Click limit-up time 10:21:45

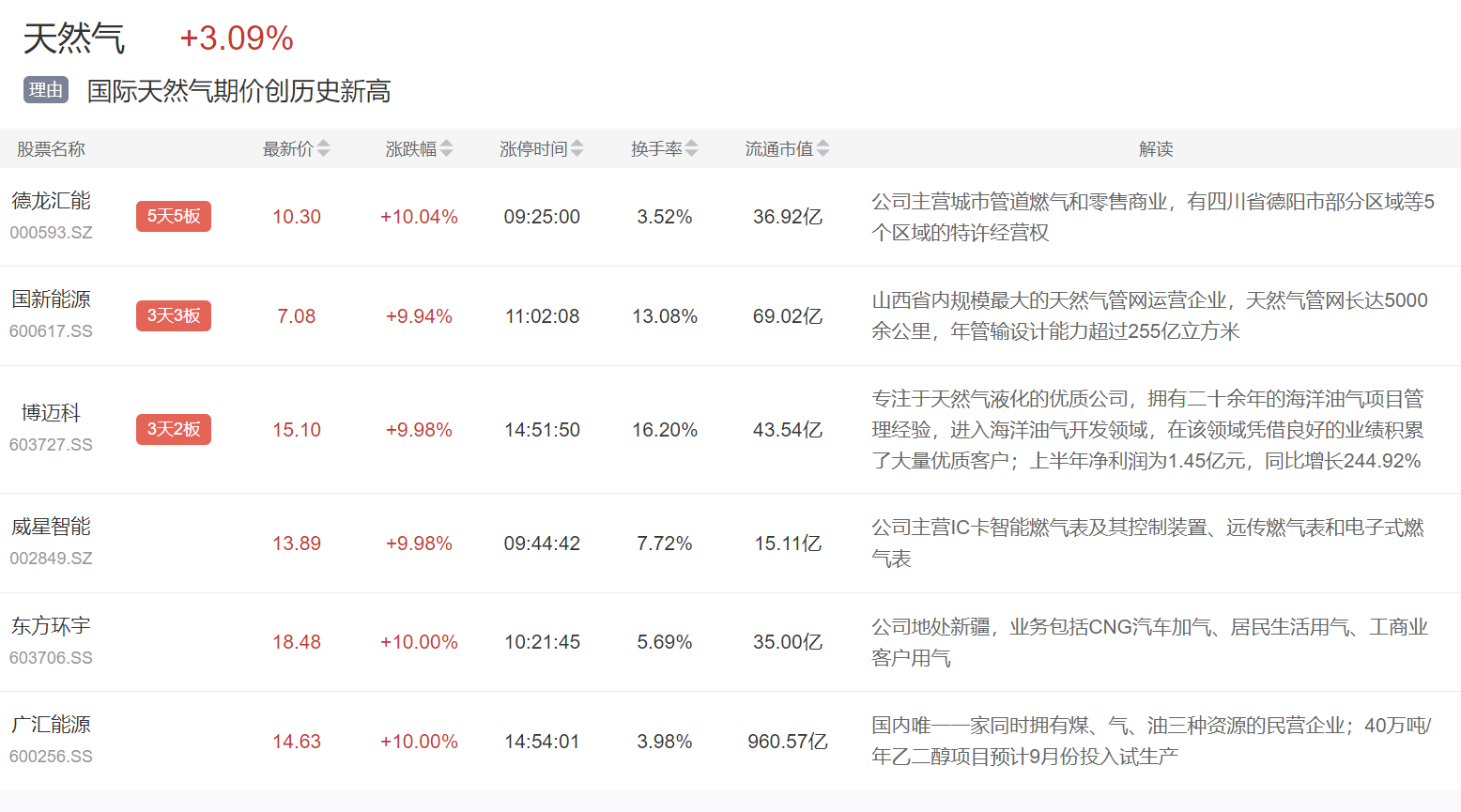542,642
